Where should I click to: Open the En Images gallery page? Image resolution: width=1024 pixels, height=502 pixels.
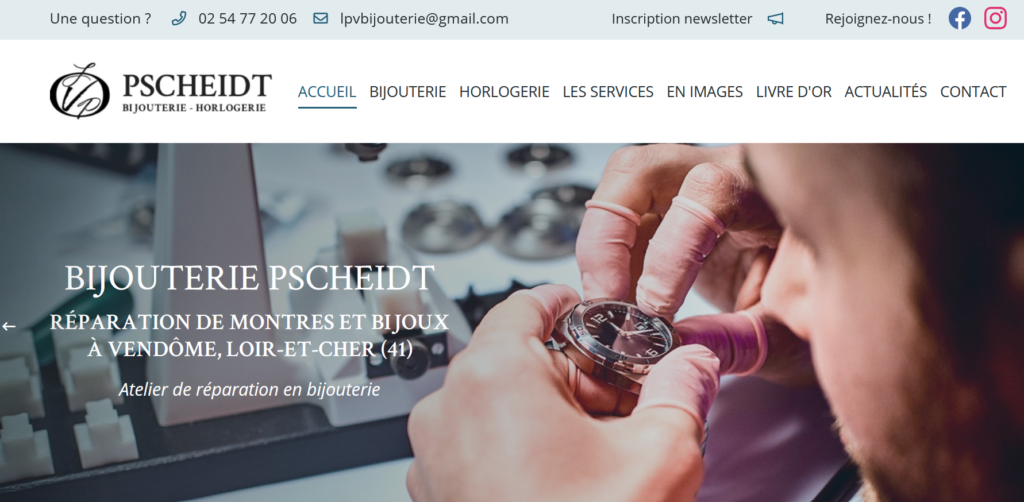click(x=705, y=92)
